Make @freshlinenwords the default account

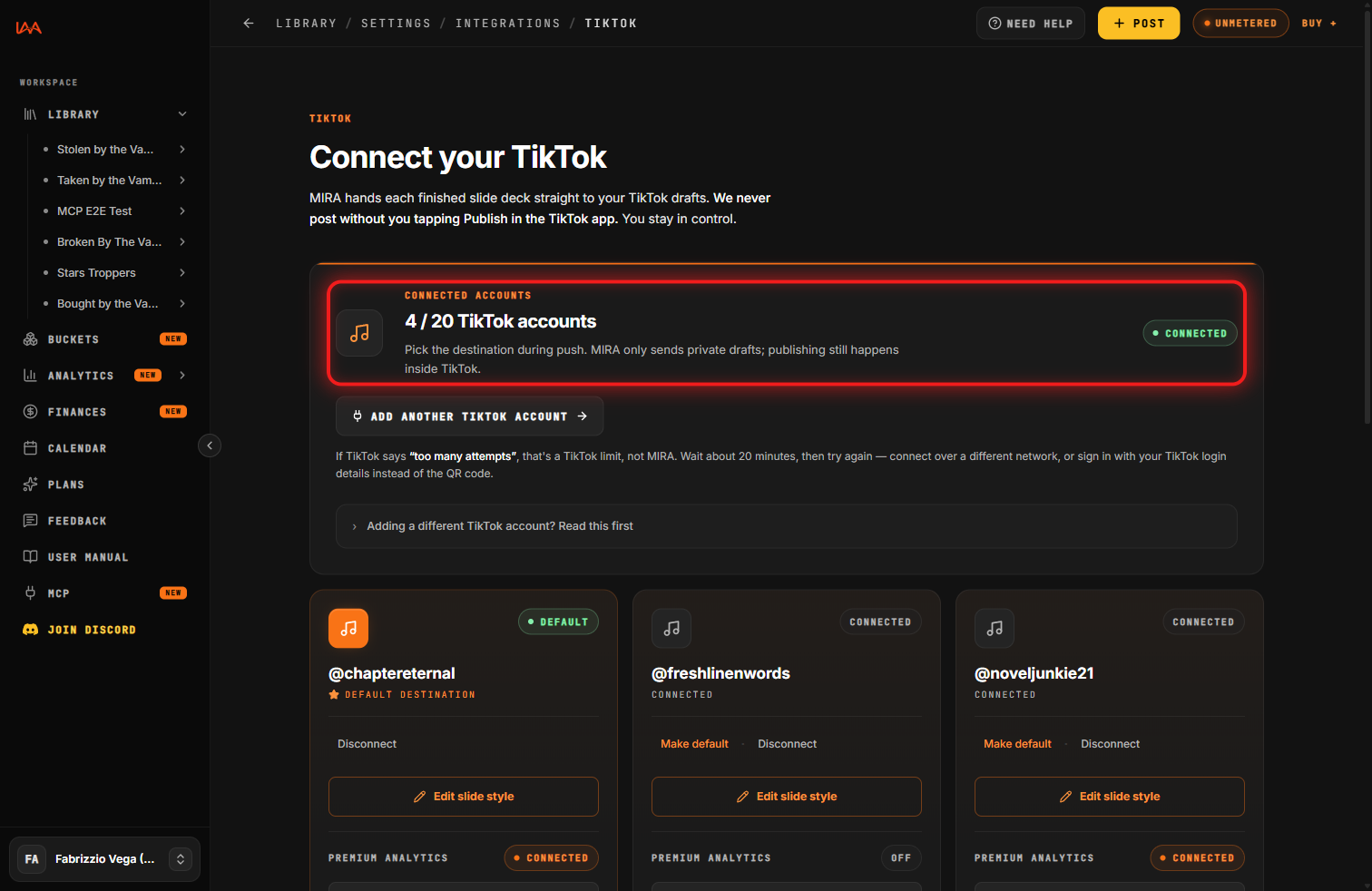tap(694, 744)
